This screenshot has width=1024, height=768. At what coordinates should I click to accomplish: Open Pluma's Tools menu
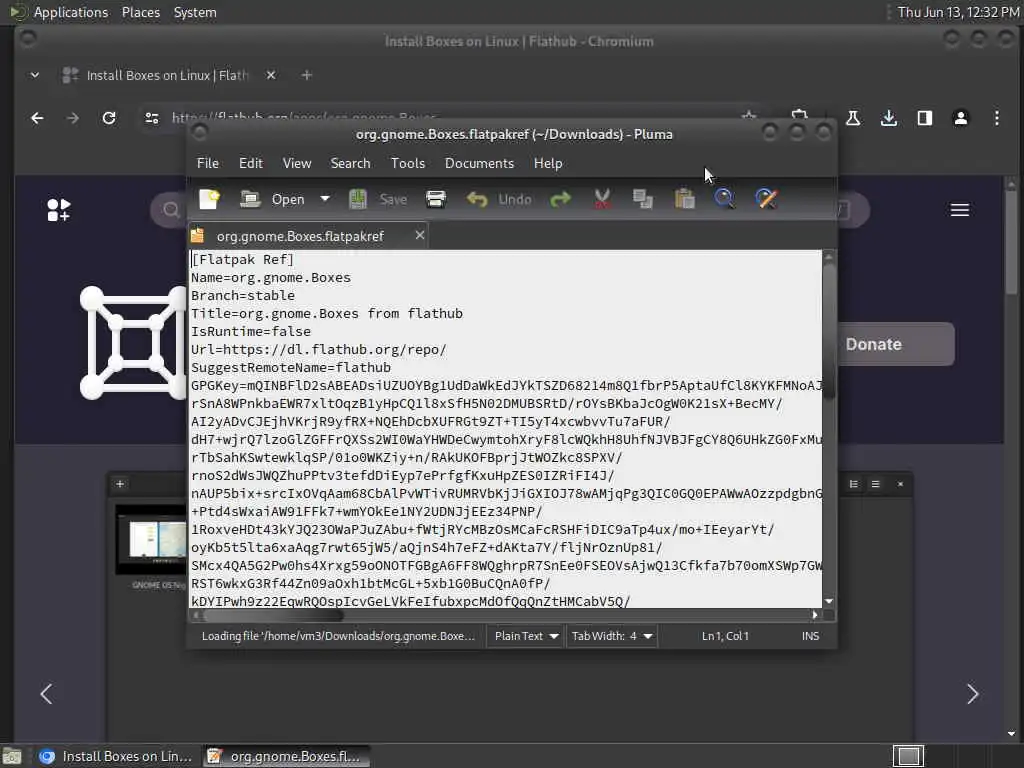point(408,163)
